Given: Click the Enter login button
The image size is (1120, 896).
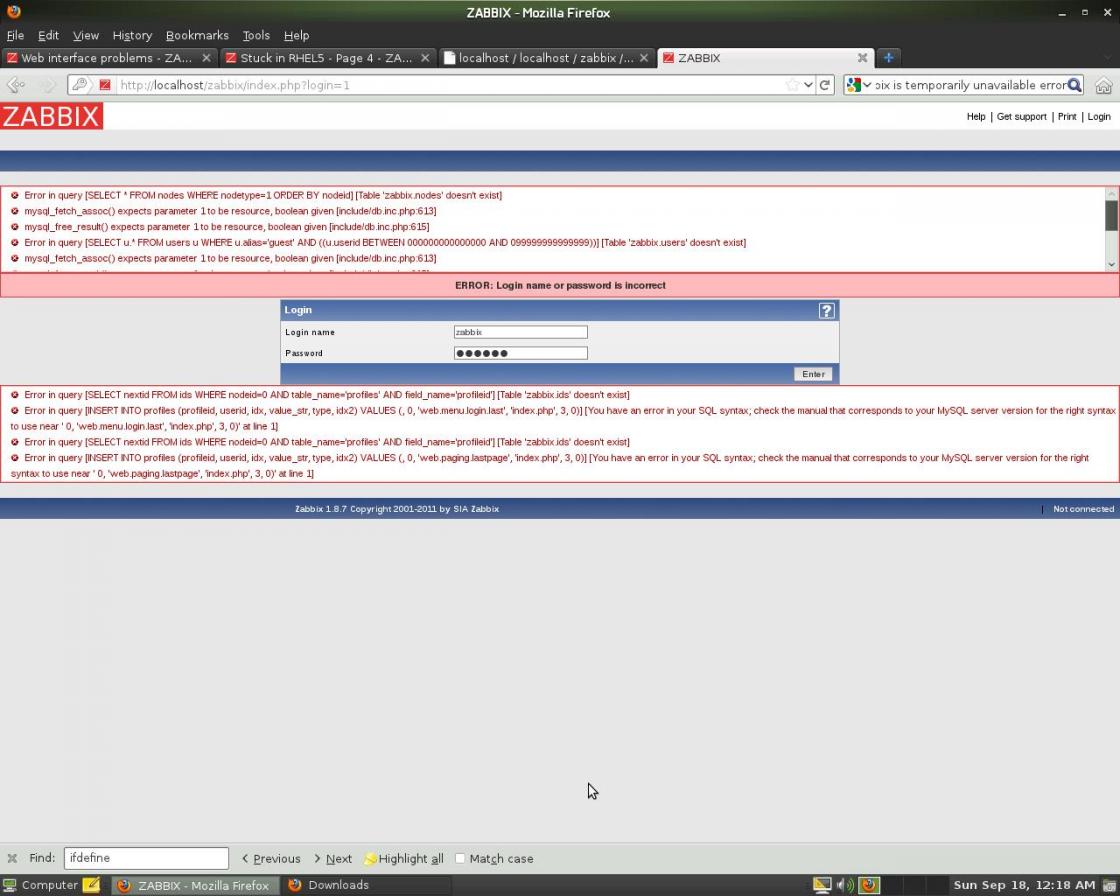Looking at the screenshot, I should [x=813, y=374].
